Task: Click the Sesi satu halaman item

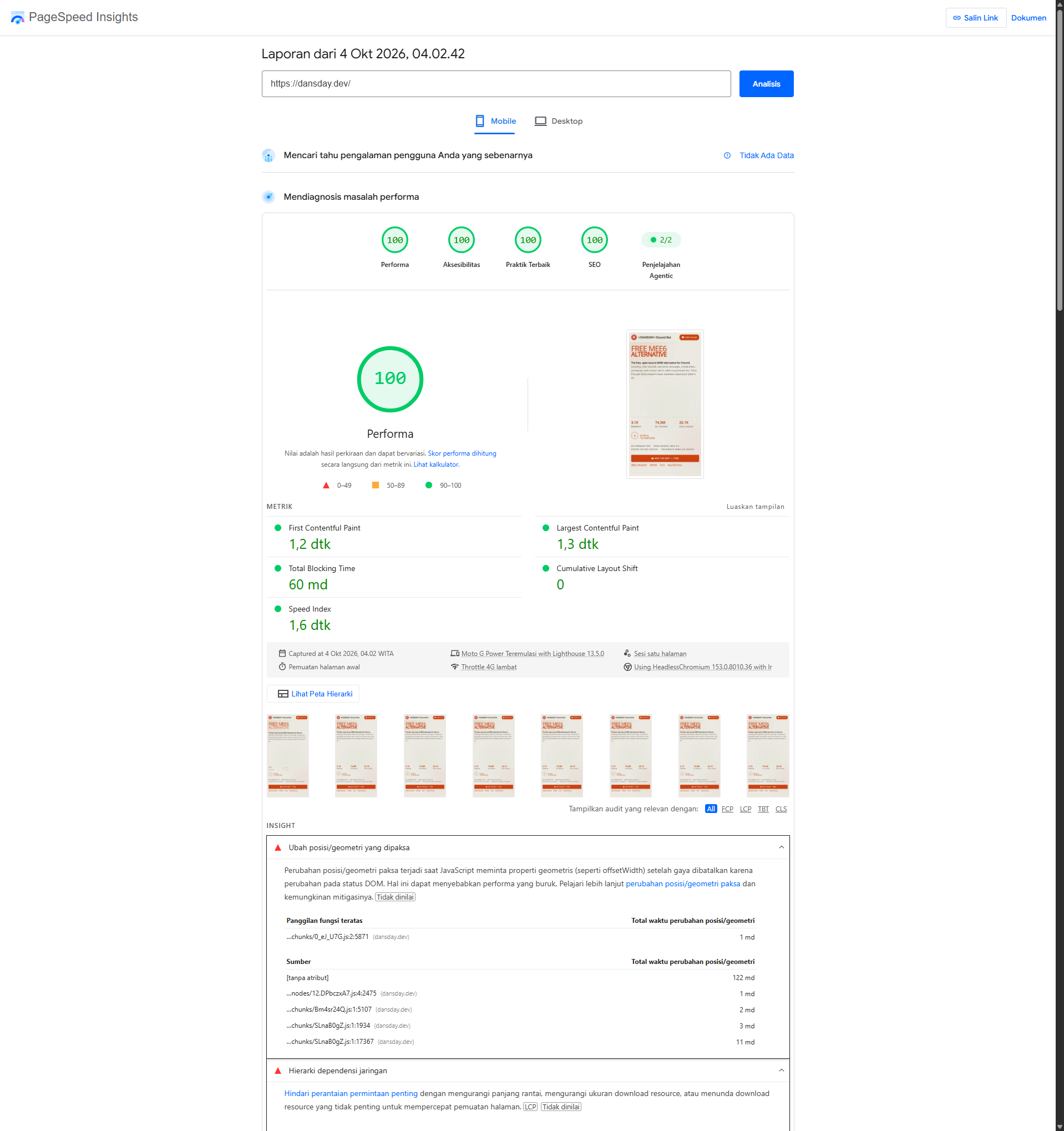Action: 660,654
